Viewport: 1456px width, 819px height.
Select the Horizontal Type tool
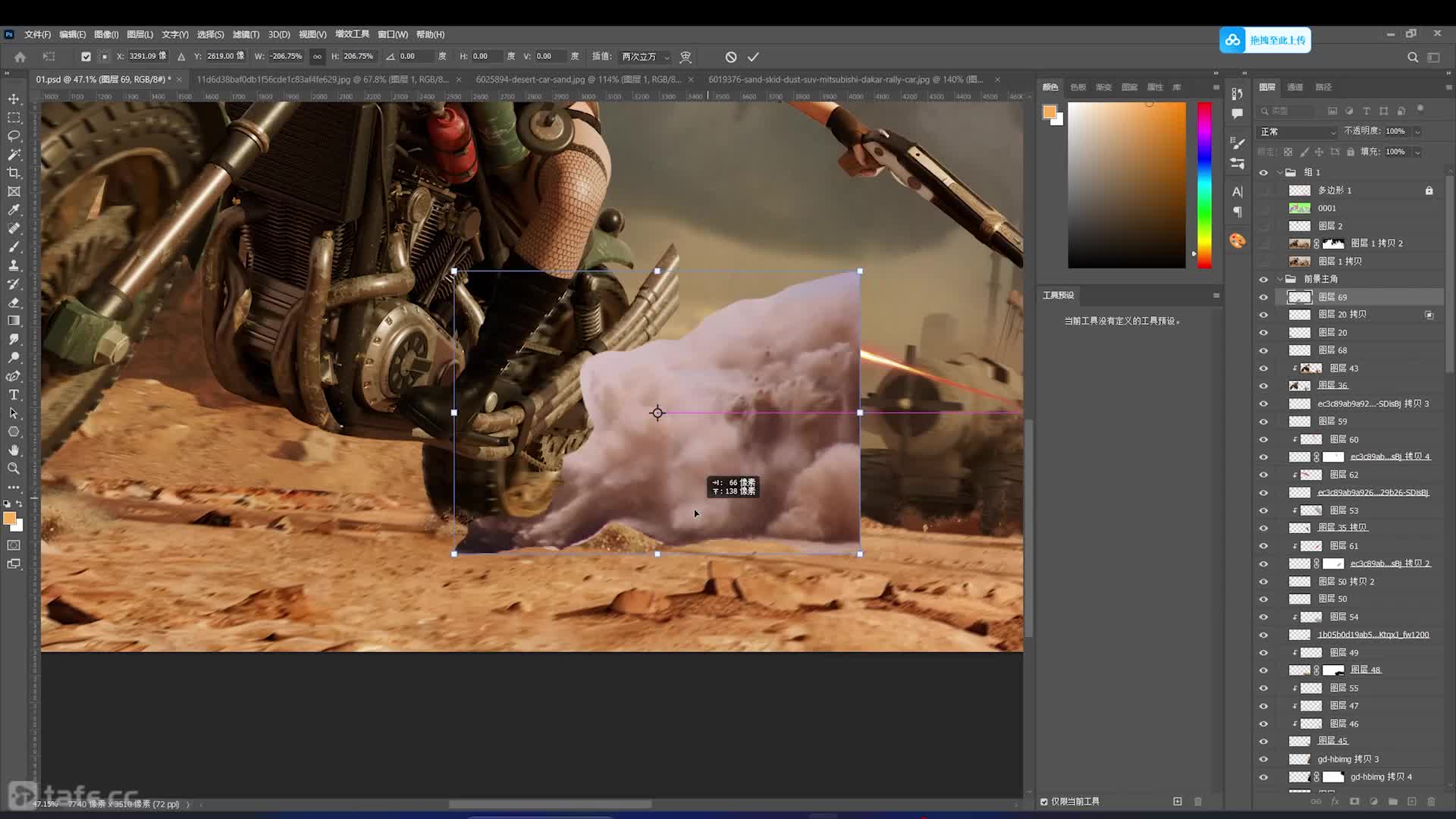click(x=14, y=395)
